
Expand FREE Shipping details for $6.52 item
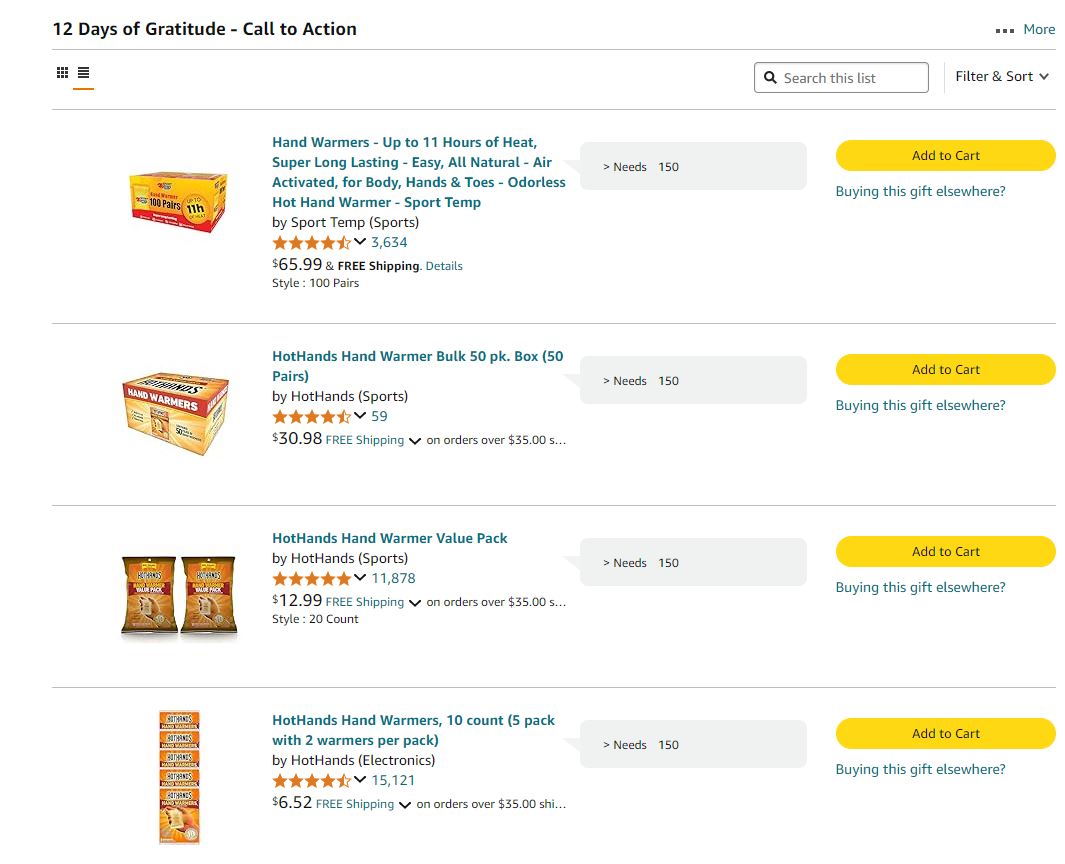click(405, 805)
